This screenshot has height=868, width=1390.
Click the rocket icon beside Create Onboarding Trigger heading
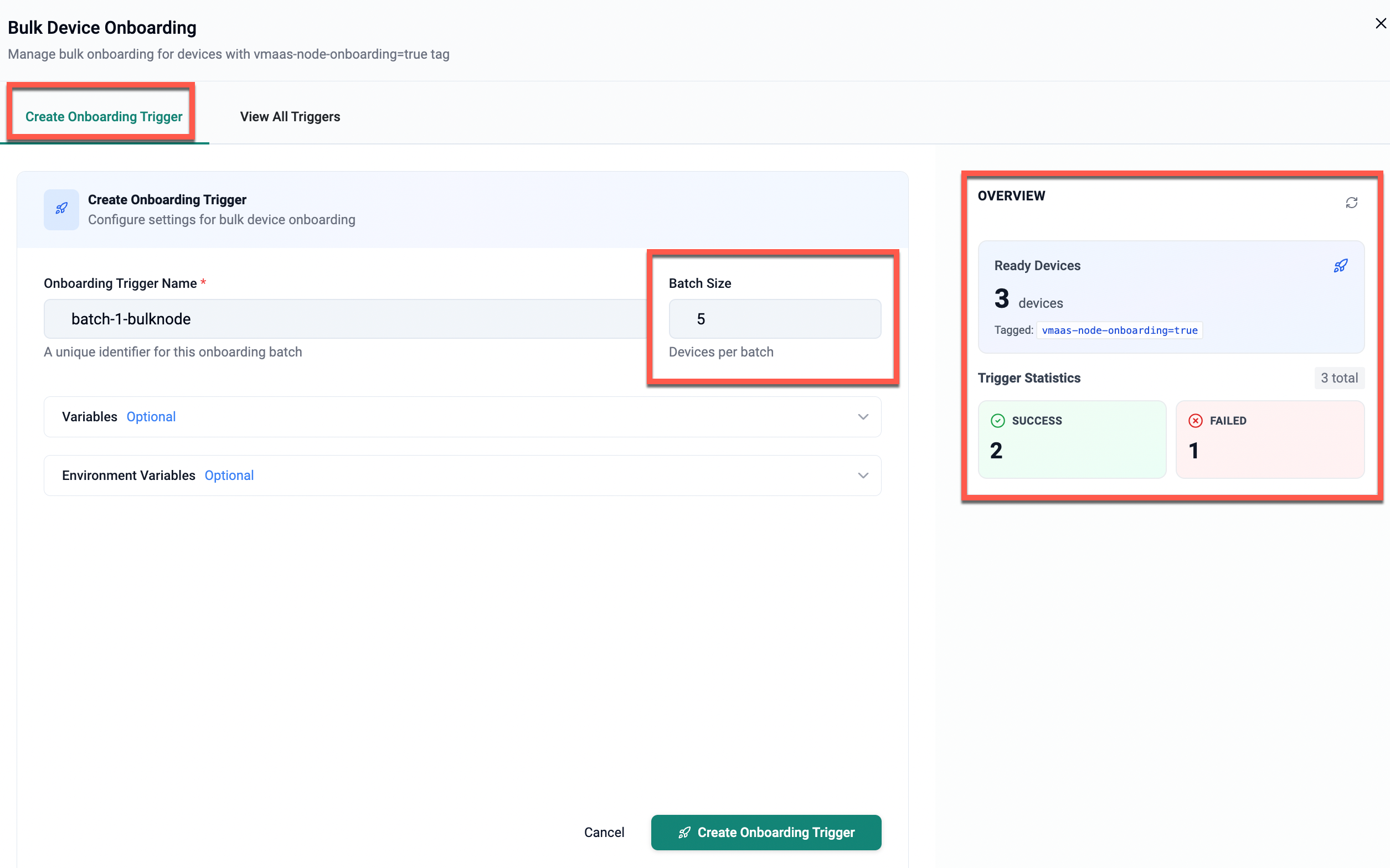pos(61,209)
